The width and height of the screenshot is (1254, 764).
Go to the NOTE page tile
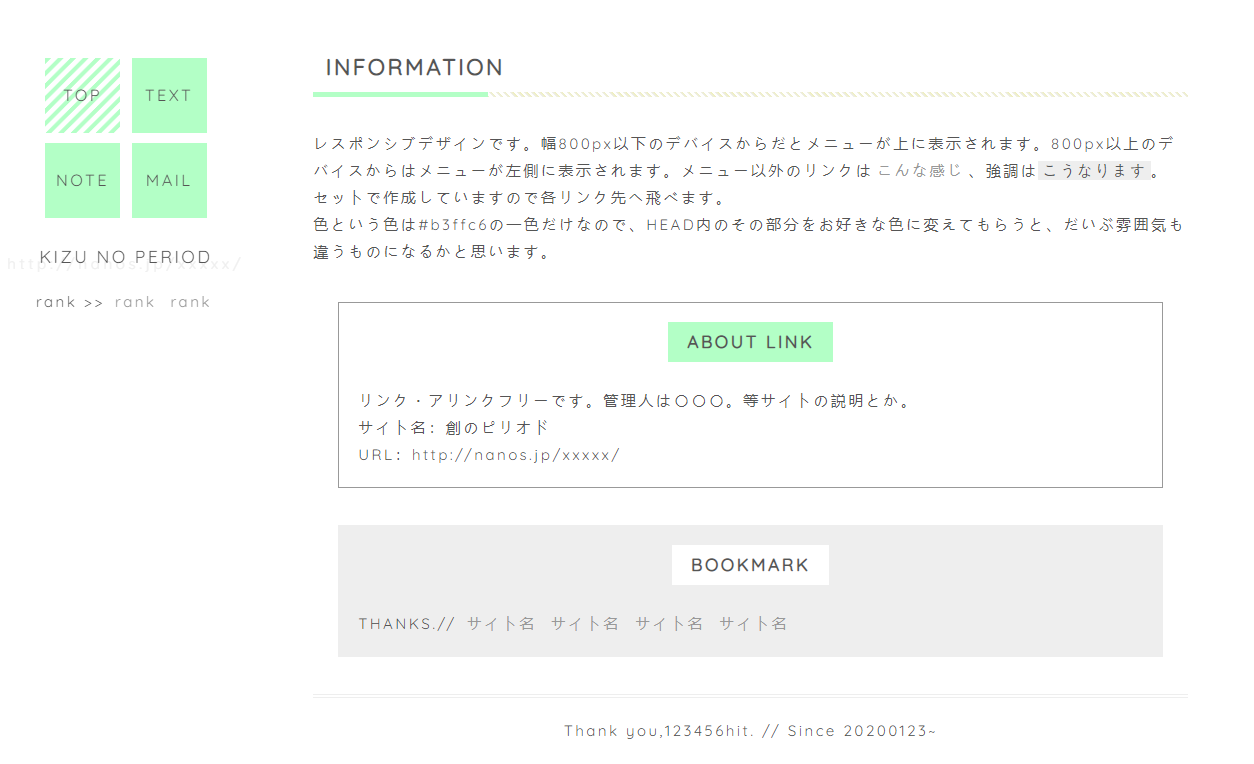82,181
